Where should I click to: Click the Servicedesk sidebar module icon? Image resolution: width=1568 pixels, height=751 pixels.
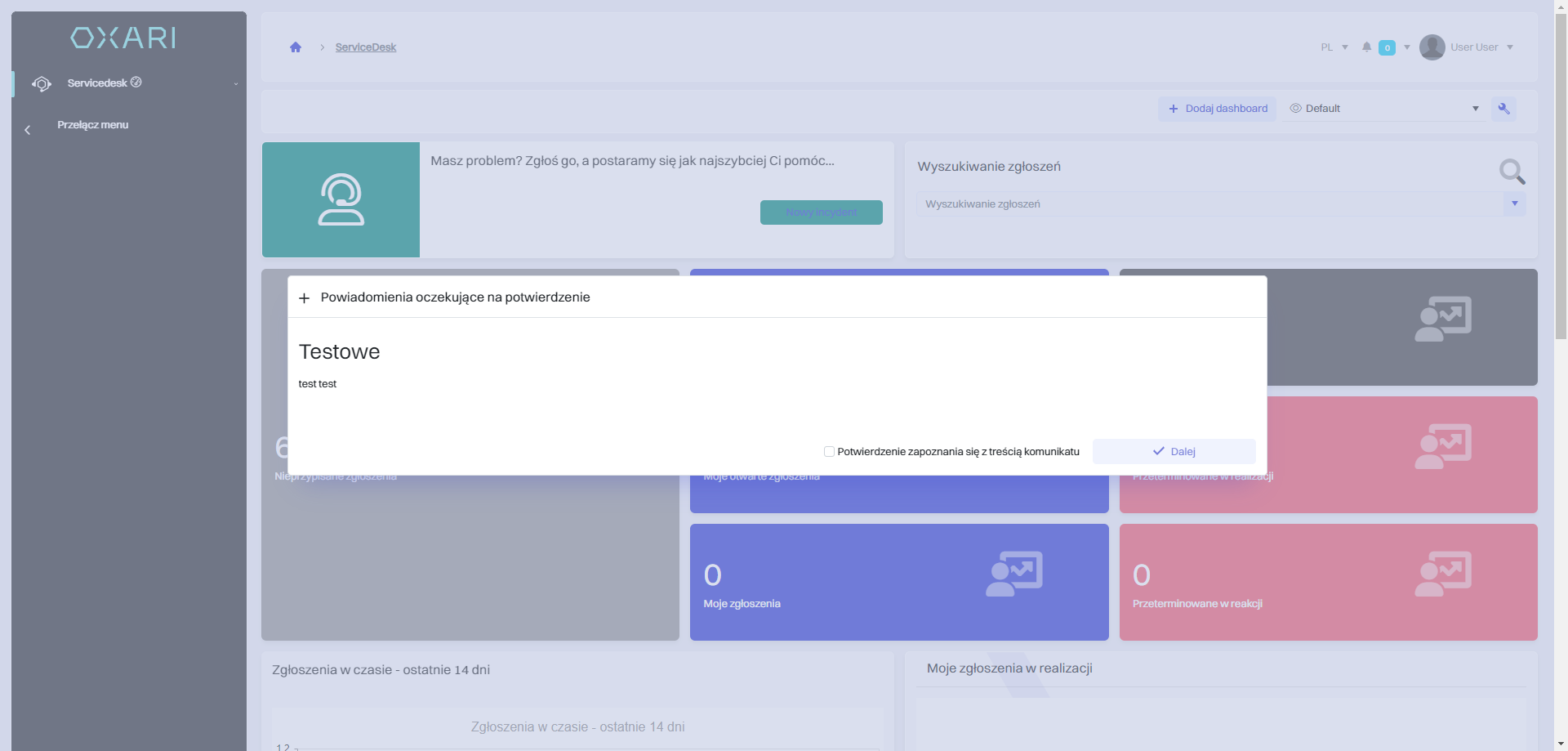click(42, 84)
